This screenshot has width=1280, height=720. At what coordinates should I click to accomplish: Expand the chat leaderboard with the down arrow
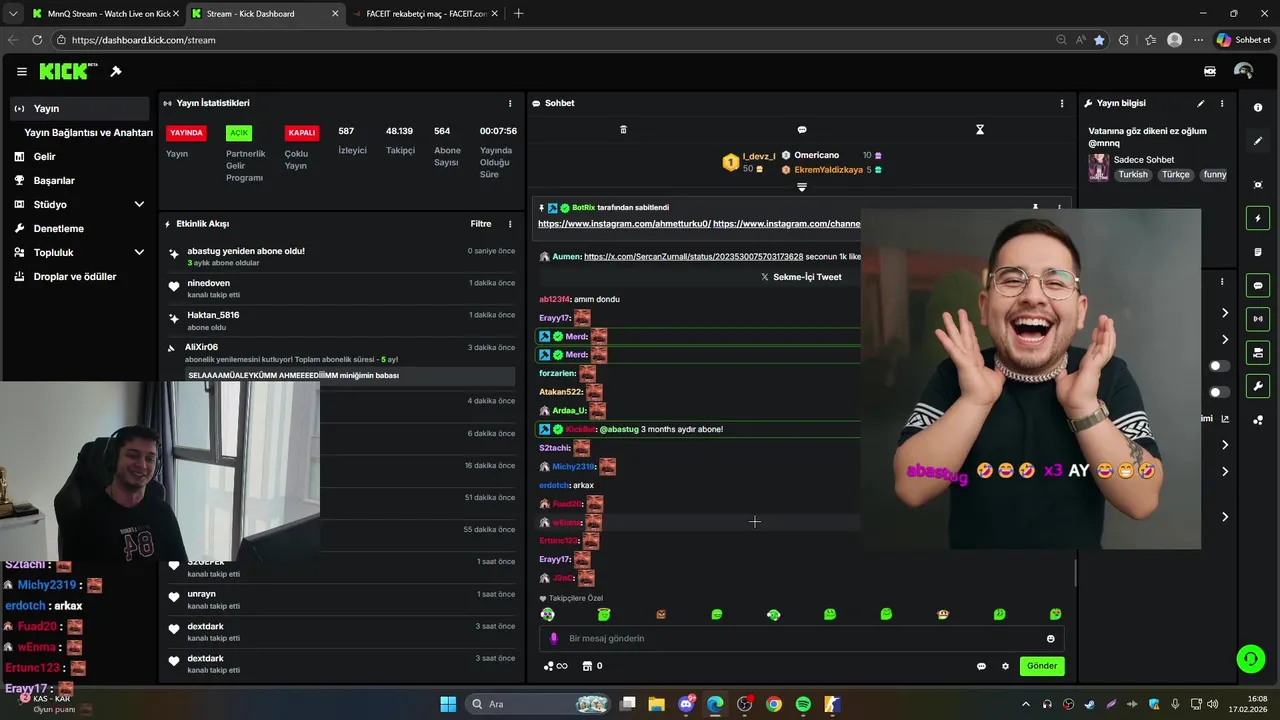coord(802,187)
